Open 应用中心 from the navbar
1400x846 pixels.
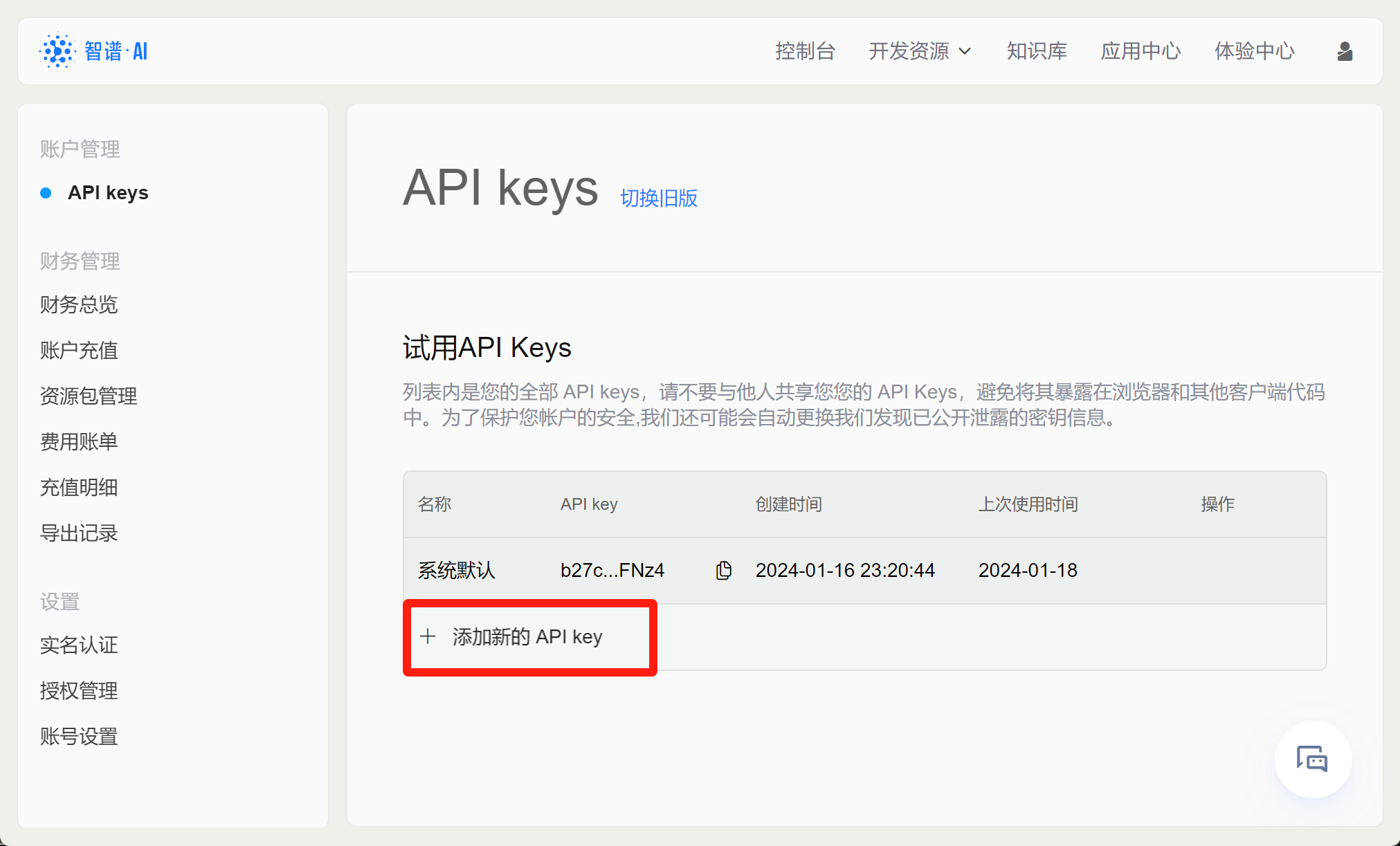[x=1140, y=51]
